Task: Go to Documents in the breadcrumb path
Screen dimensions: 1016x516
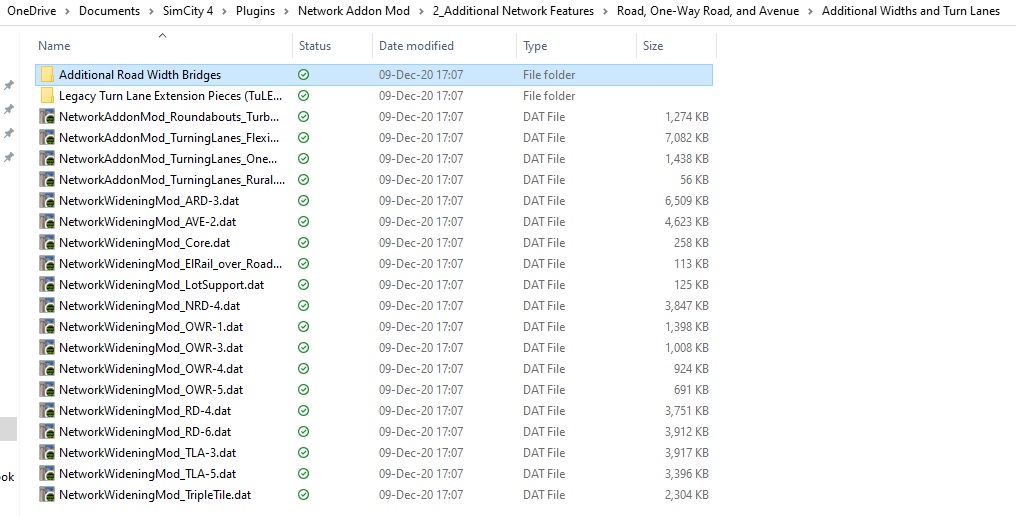Action: click(109, 11)
